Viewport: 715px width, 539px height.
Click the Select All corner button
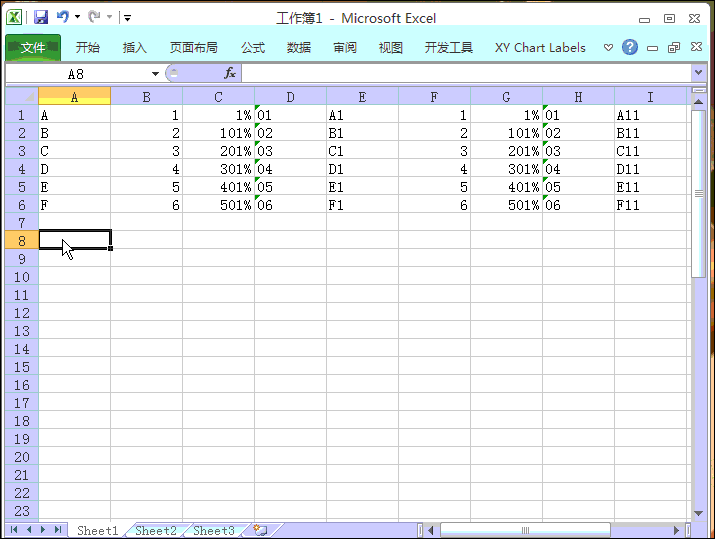click(x=21, y=96)
